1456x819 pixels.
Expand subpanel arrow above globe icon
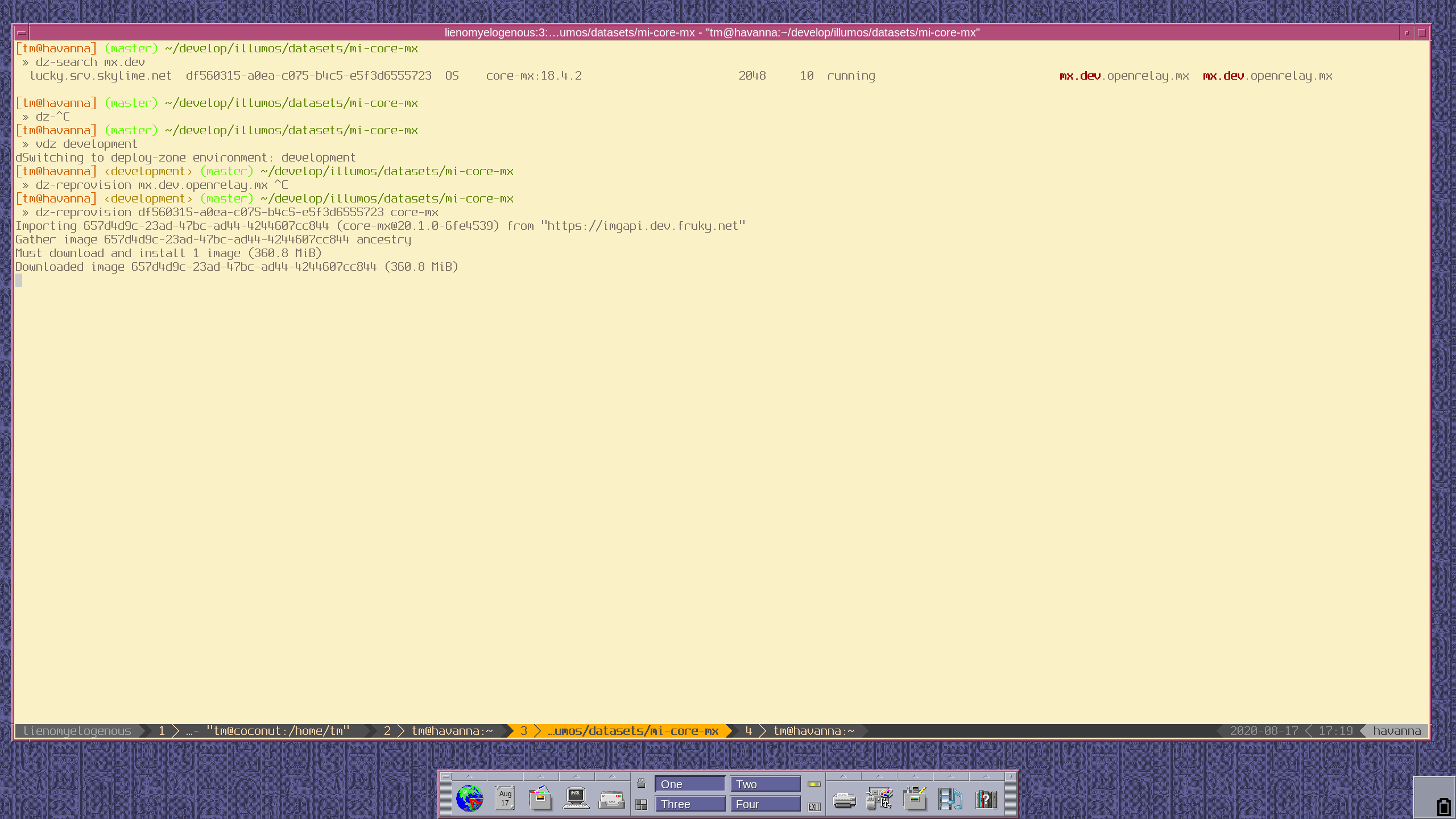click(469, 776)
